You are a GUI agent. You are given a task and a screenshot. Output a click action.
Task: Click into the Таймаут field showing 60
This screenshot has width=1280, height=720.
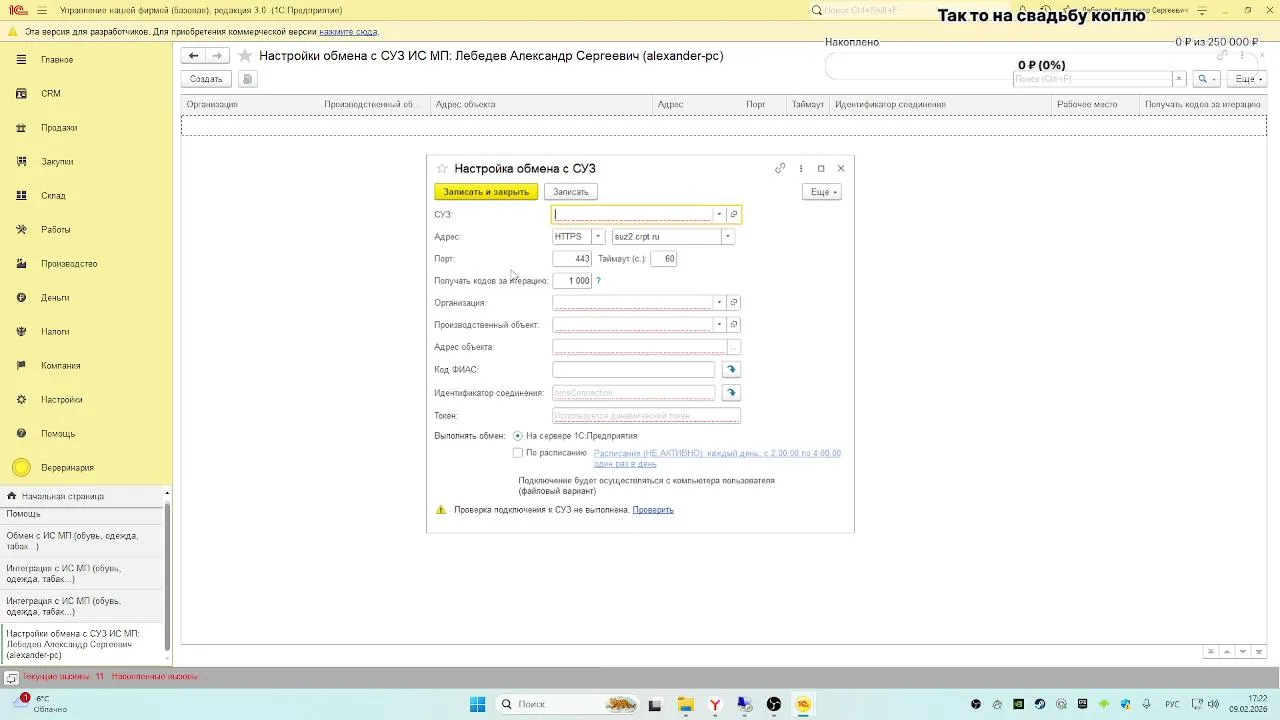pyautogui.click(x=664, y=259)
